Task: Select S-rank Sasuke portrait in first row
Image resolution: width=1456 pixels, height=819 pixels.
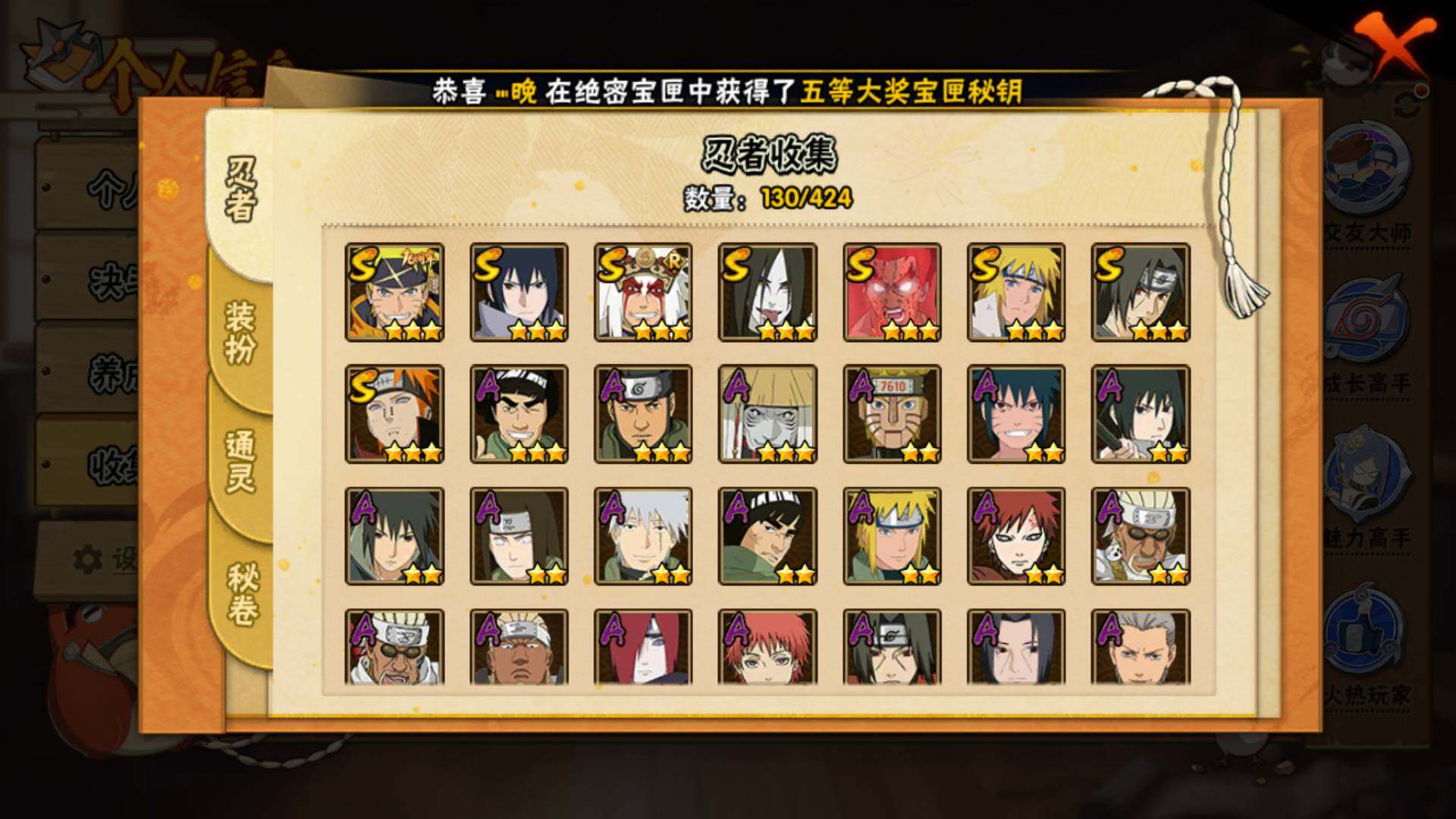Action: tap(519, 293)
